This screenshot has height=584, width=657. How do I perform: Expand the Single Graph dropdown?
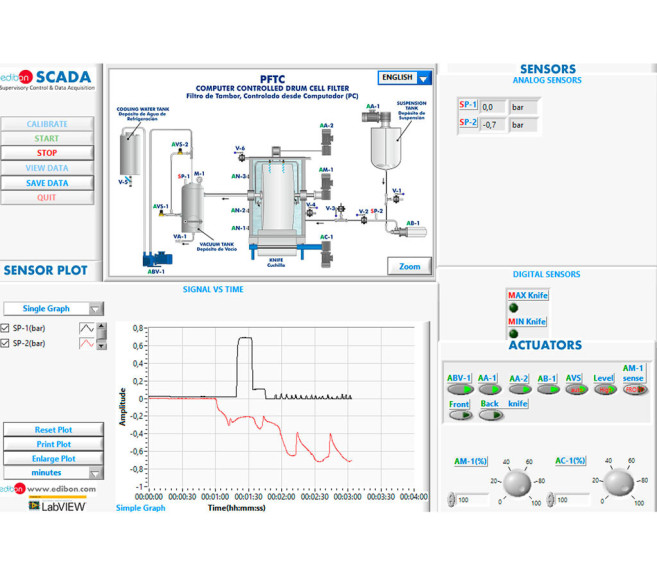coord(53,309)
